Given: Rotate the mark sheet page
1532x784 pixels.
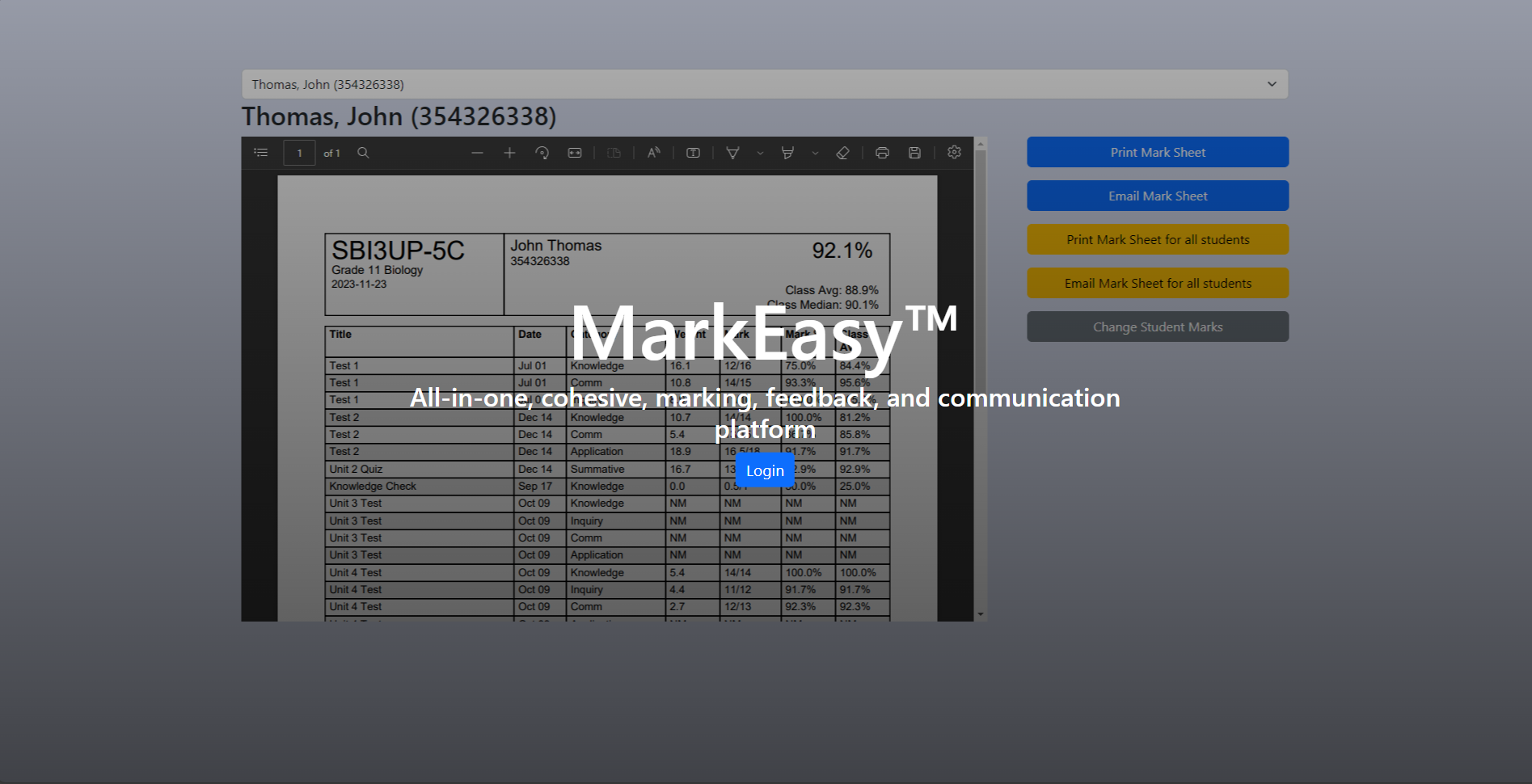Looking at the screenshot, I should [x=542, y=152].
